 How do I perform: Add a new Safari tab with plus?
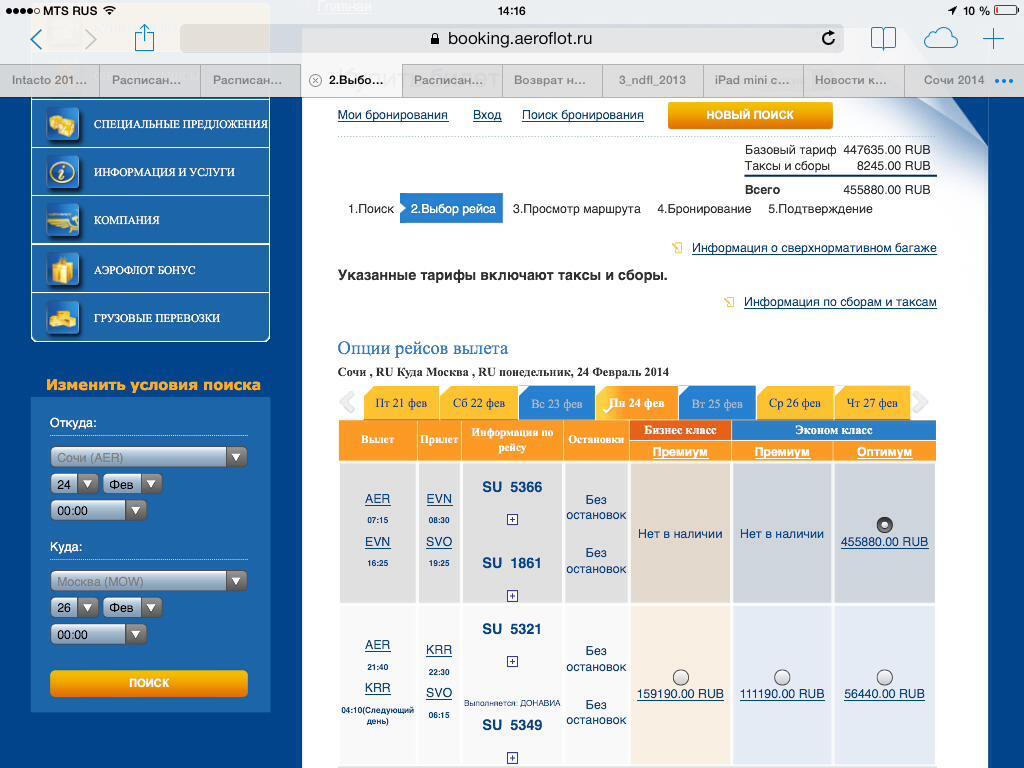pyautogui.click(x=993, y=39)
